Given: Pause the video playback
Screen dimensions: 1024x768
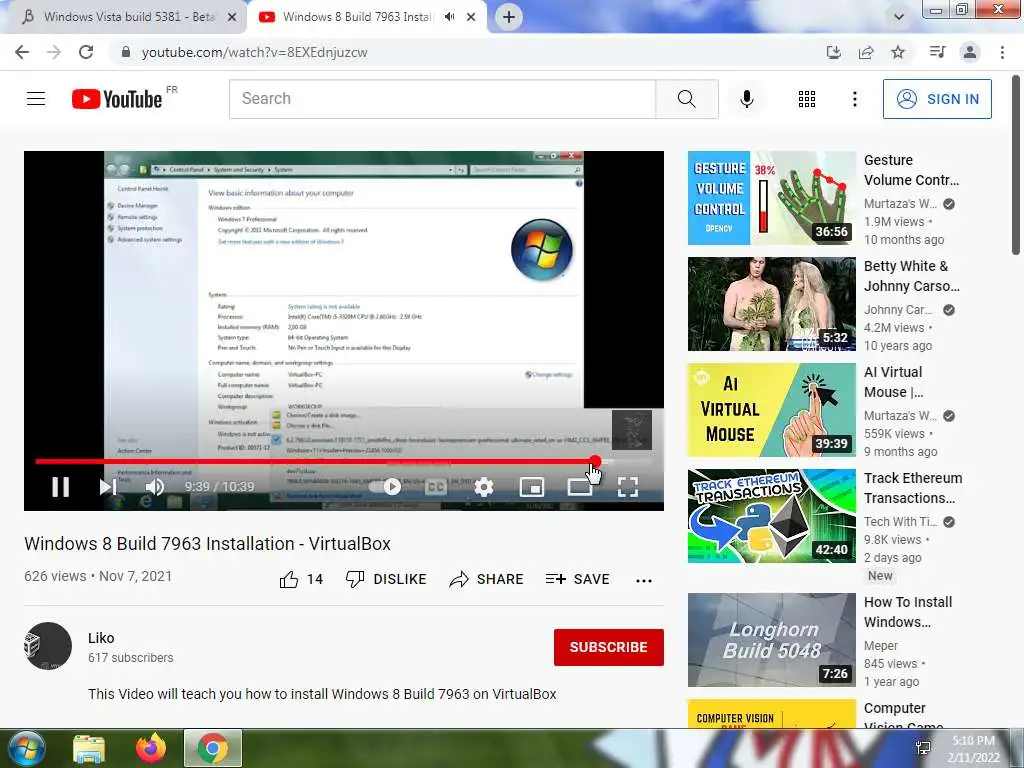Looking at the screenshot, I should tap(60, 487).
